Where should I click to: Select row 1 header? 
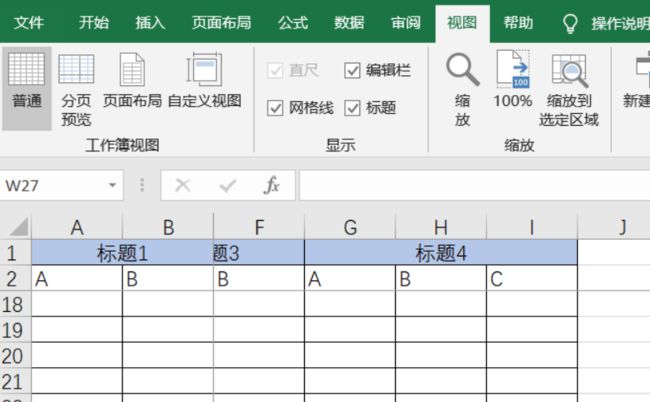click(x=15, y=253)
